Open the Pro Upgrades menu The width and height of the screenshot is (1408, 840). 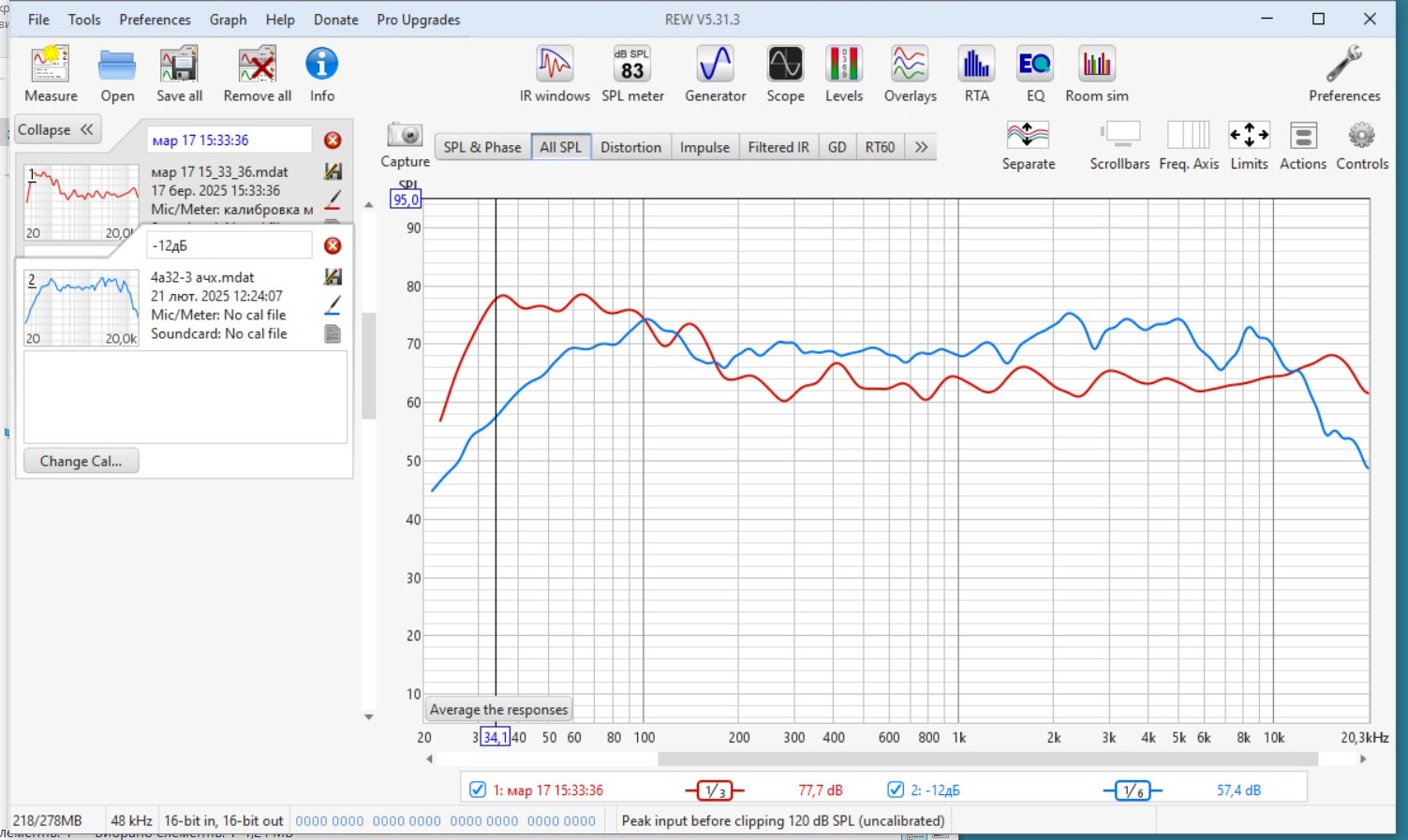point(418,19)
